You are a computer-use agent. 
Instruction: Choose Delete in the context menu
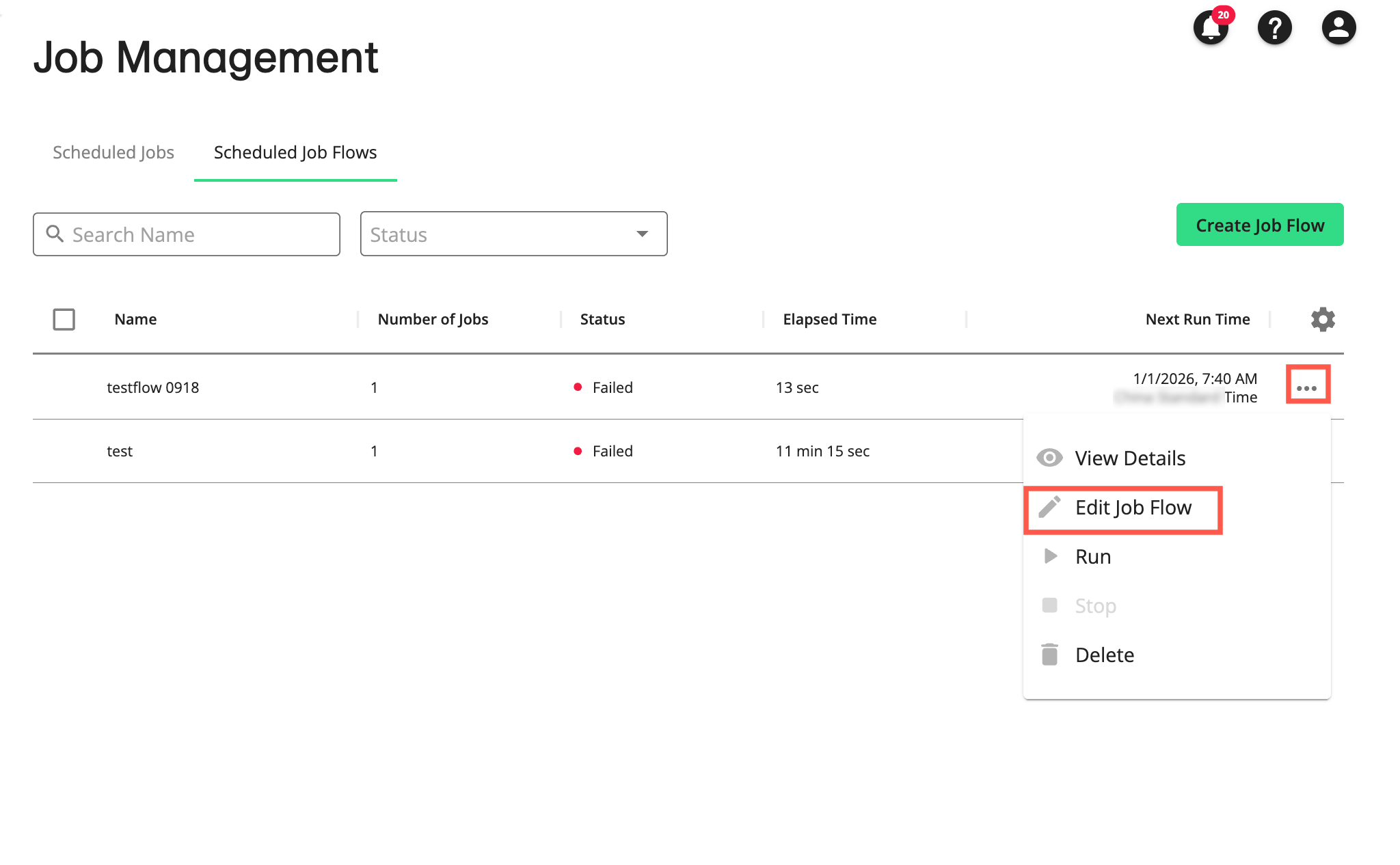(x=1105, y=654)
